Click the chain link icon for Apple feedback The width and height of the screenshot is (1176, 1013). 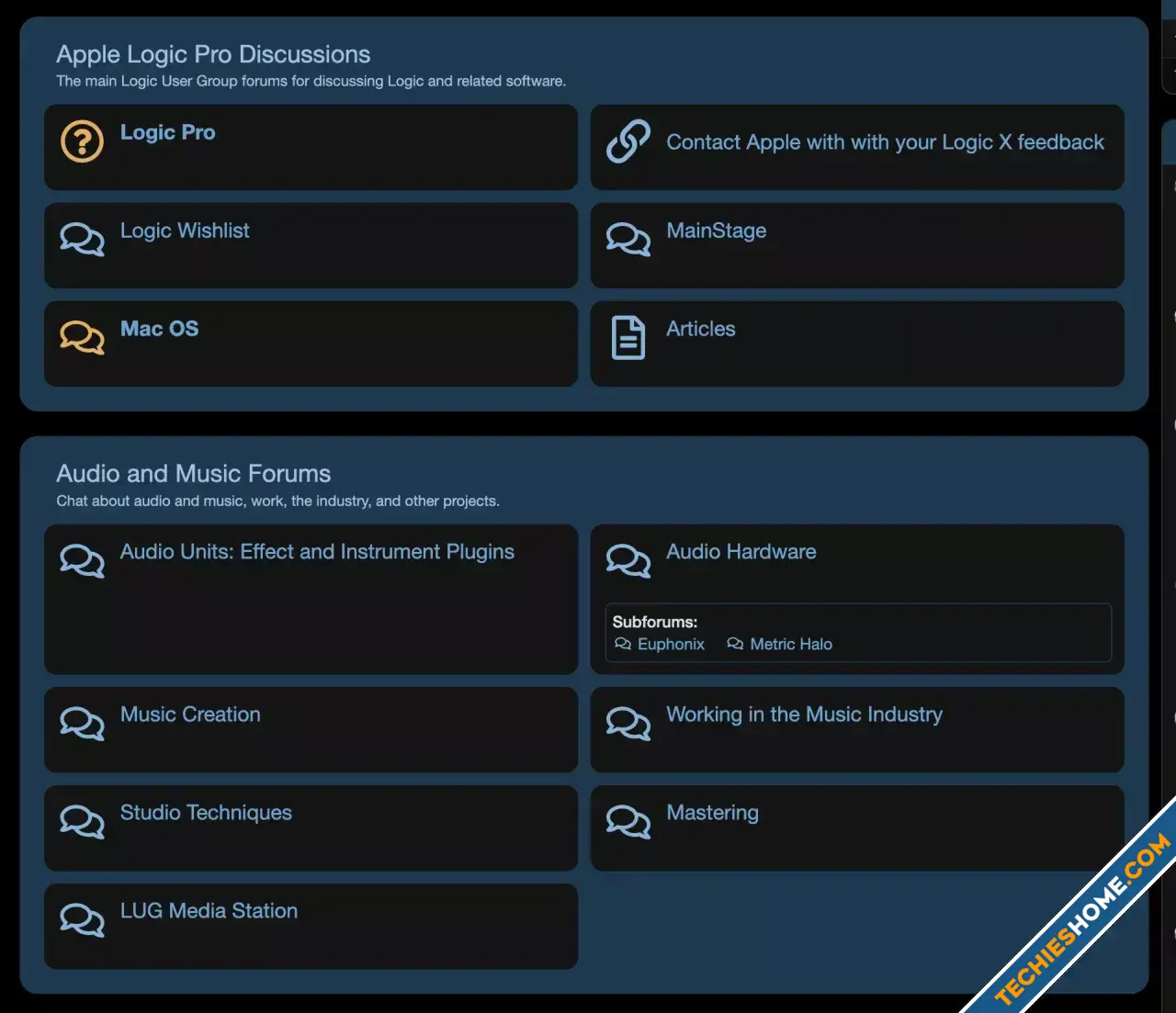point(628,141)
